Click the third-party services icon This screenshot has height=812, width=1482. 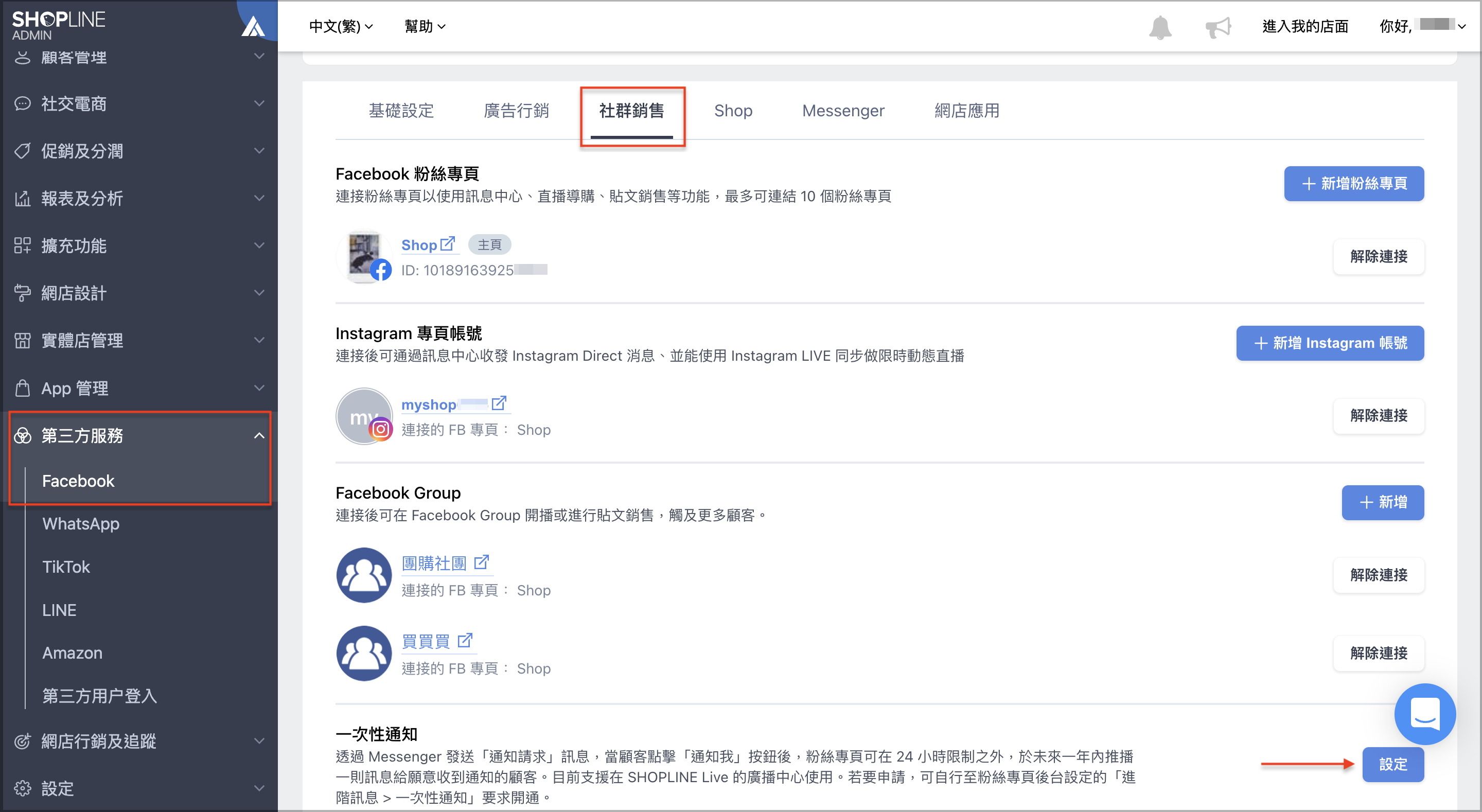[23, 436]
